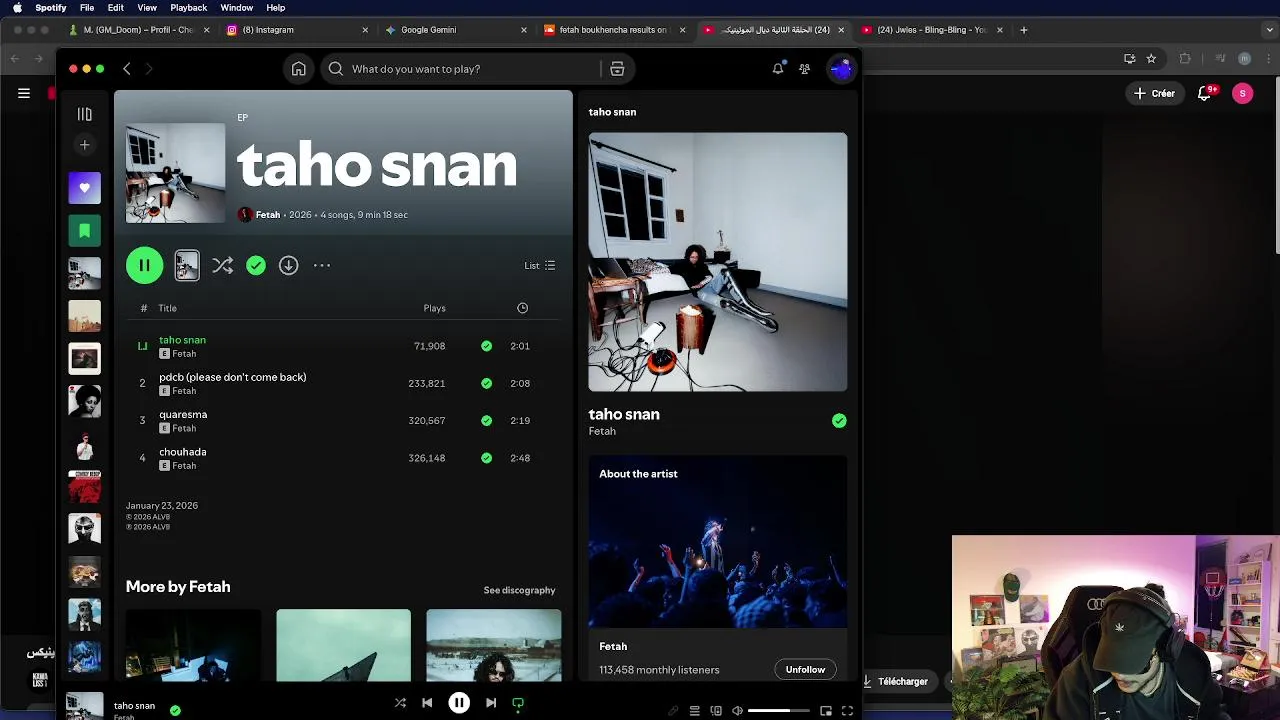Open Connect to a device icon
The height and width of the screenshot is (720, 1280).
coord(716,711)
